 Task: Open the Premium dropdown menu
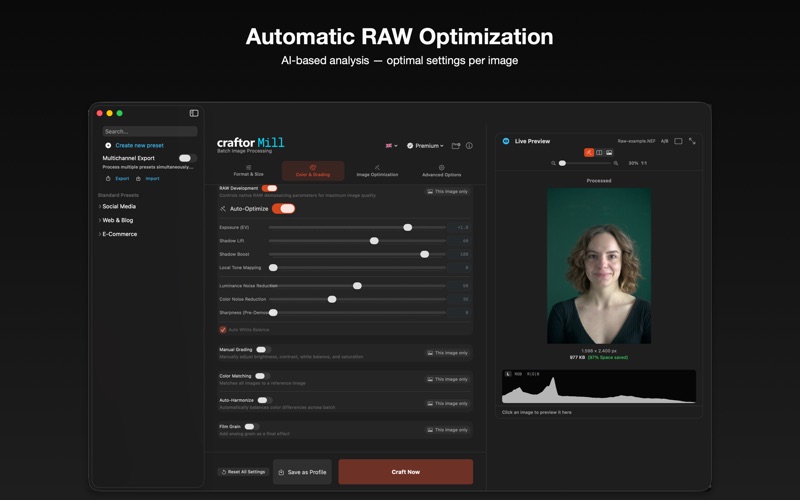pyautogui.click(x=425, y=145)
